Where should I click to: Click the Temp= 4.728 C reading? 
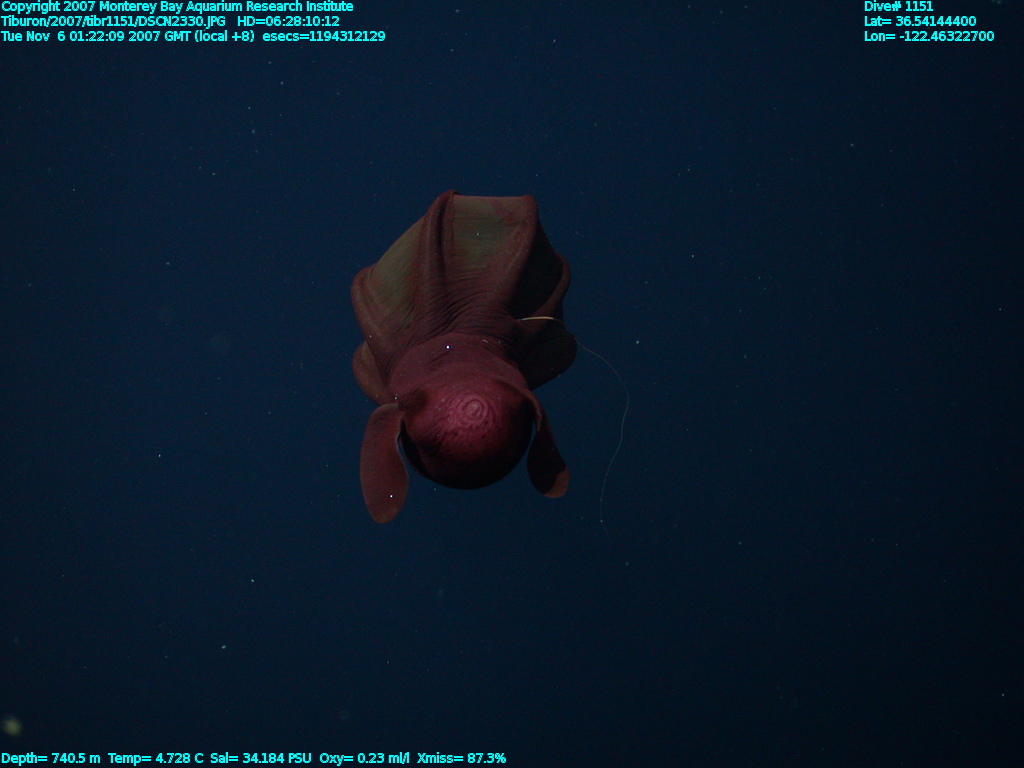(x=155, y=758)
